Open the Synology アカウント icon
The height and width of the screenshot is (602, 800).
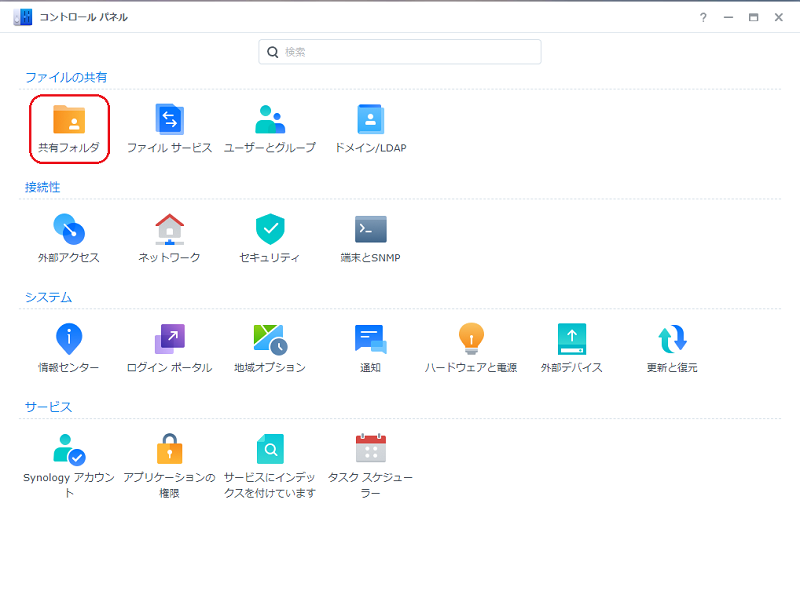(69, 449)
